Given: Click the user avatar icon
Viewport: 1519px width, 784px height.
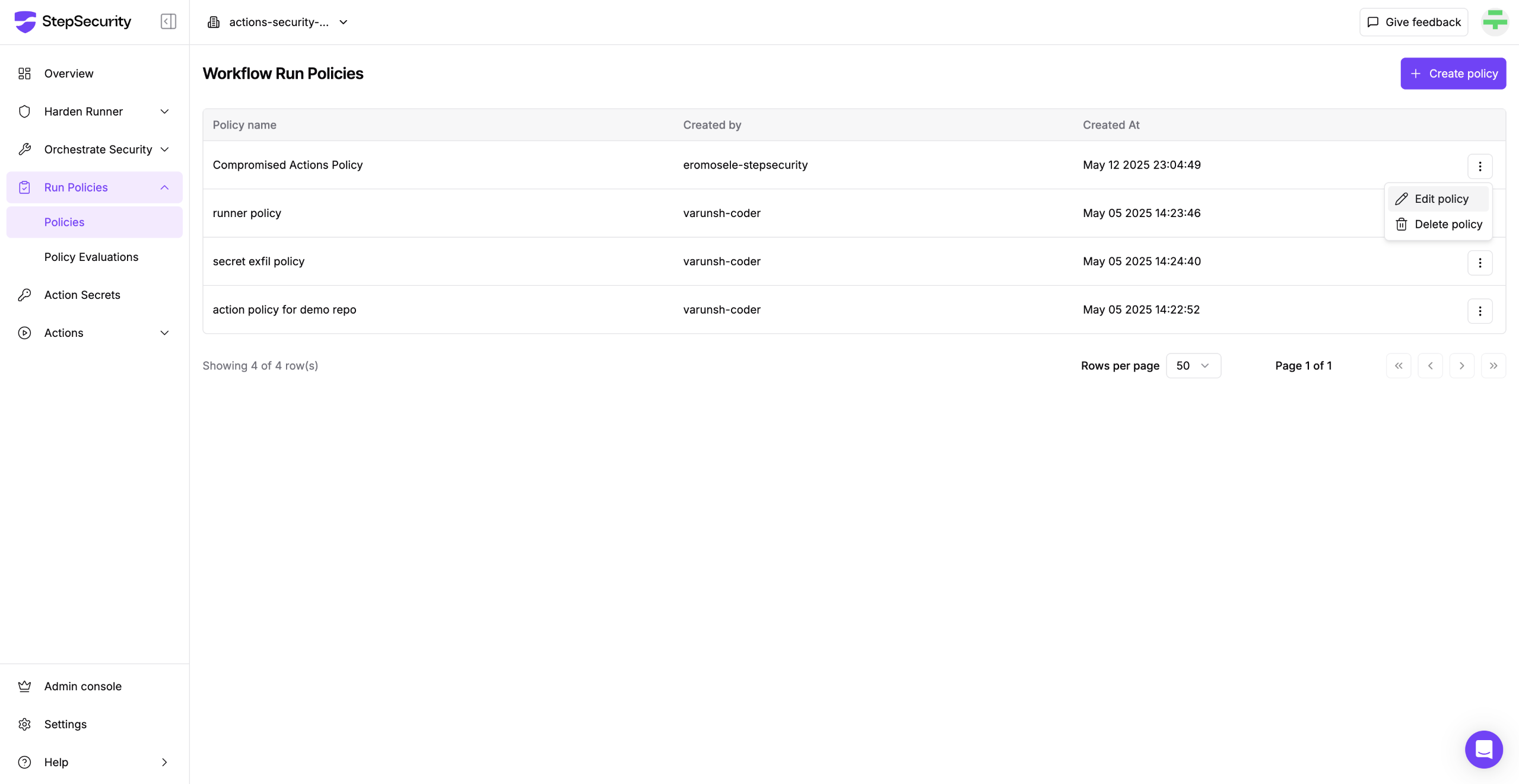Looking at the screenshot, I should pyautogui.click(x=1495, y=22).
